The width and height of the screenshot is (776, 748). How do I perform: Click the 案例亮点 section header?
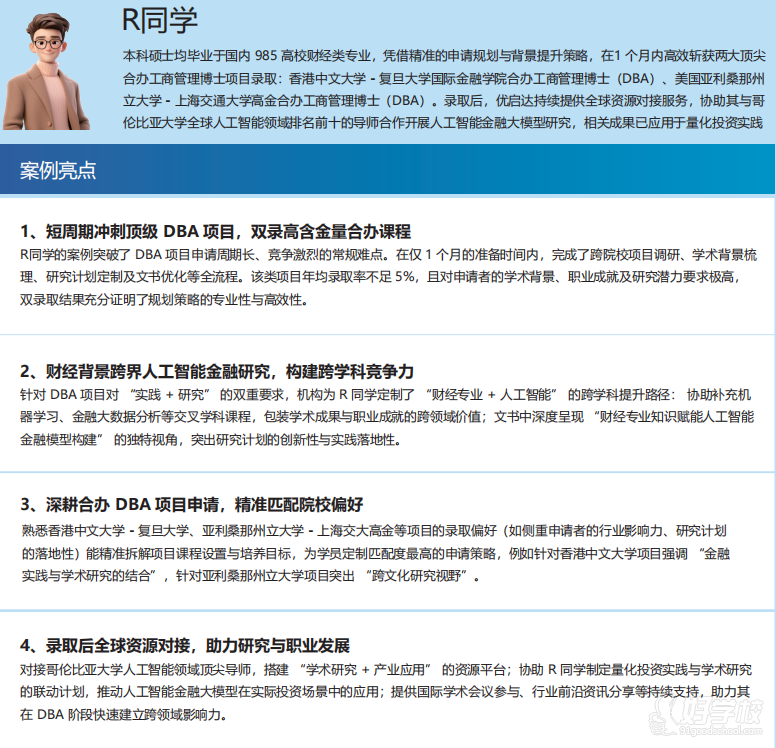pos(58,170)
